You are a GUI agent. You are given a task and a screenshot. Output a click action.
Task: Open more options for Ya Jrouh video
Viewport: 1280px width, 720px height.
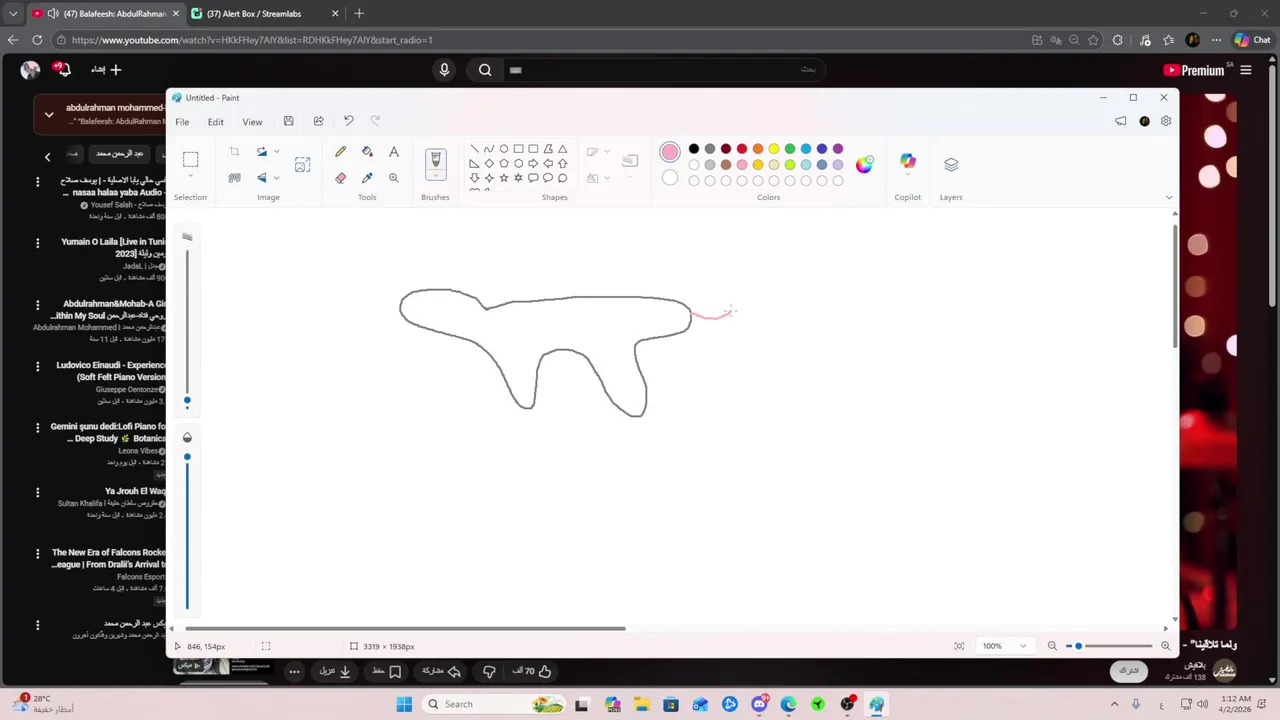point(37,492)
